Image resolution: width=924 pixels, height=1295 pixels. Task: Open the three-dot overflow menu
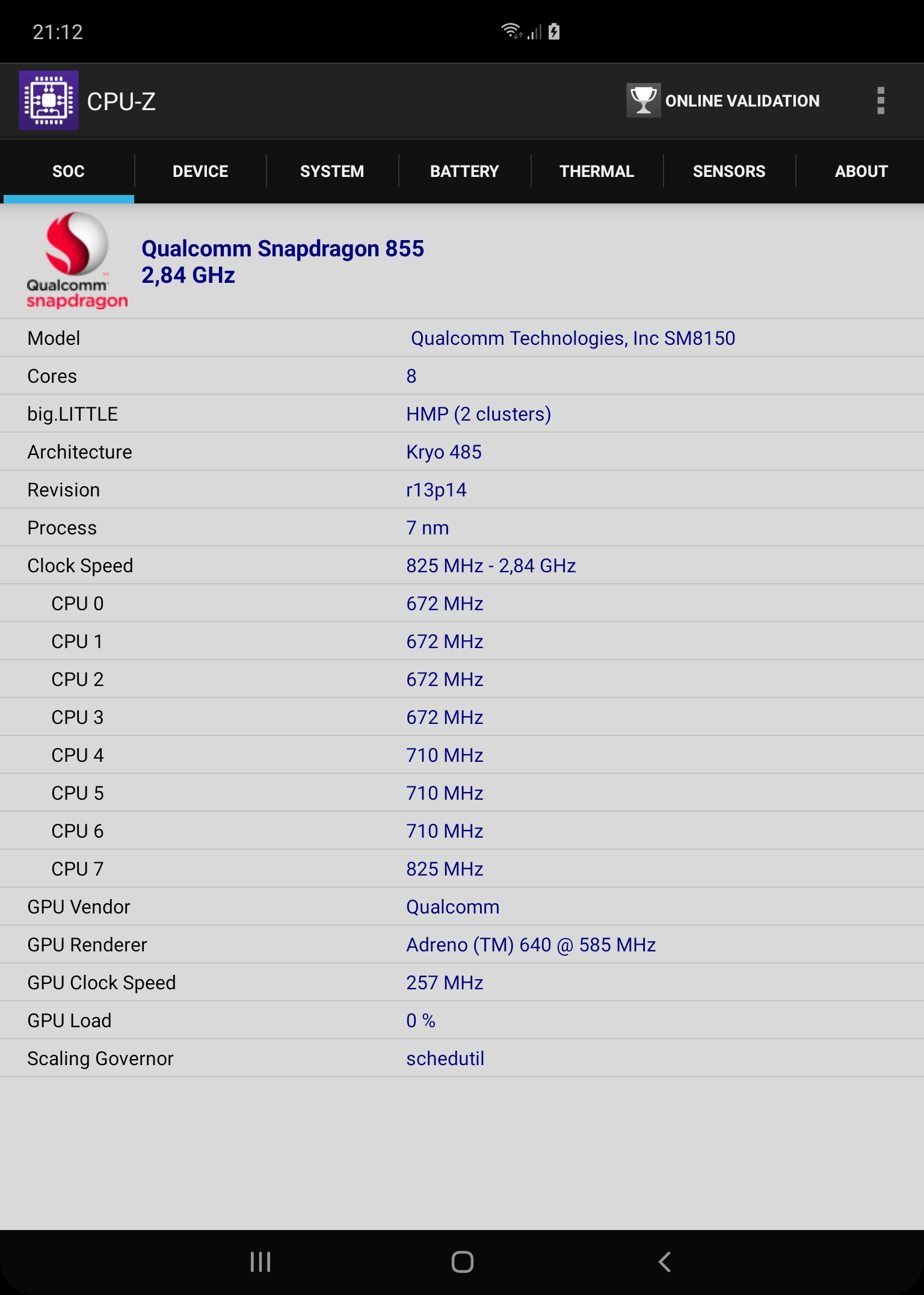881,100
